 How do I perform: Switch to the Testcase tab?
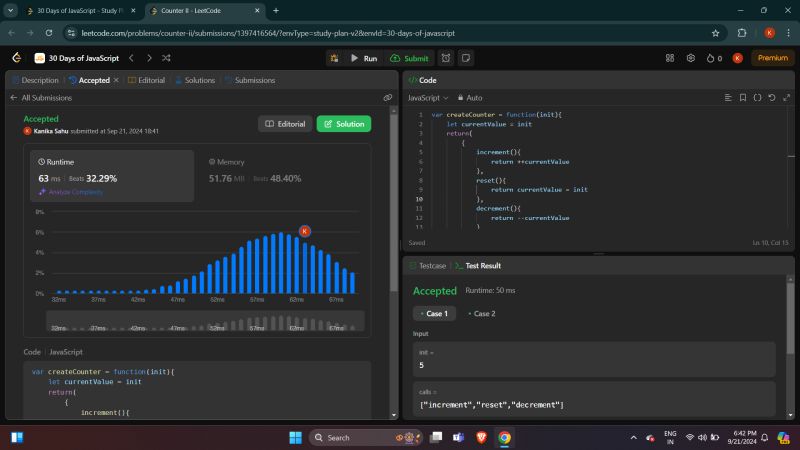coord(428,266)
